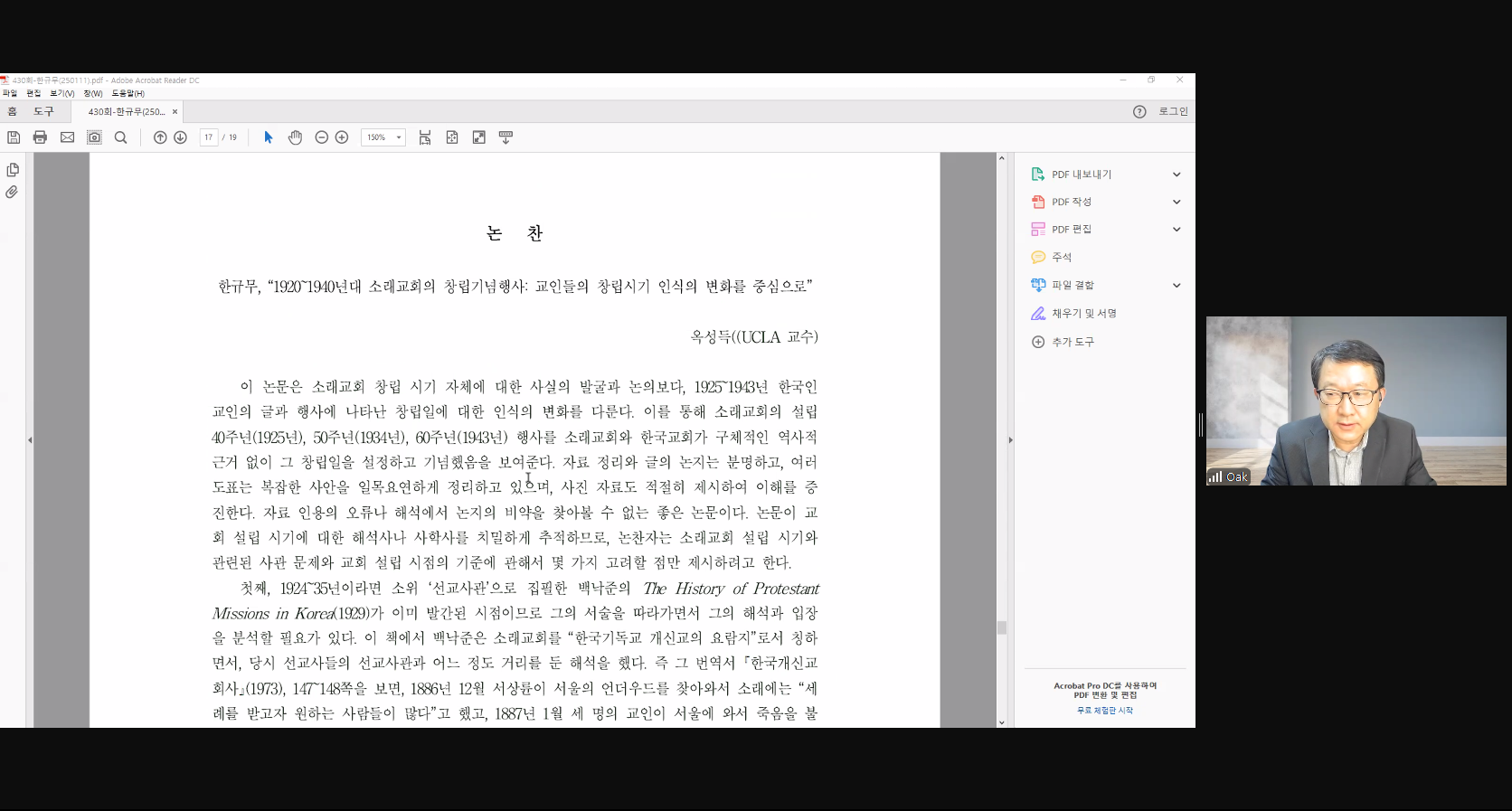Click the Print file icon
Viewport: 1512px width, 811px height.
[40, 137]
